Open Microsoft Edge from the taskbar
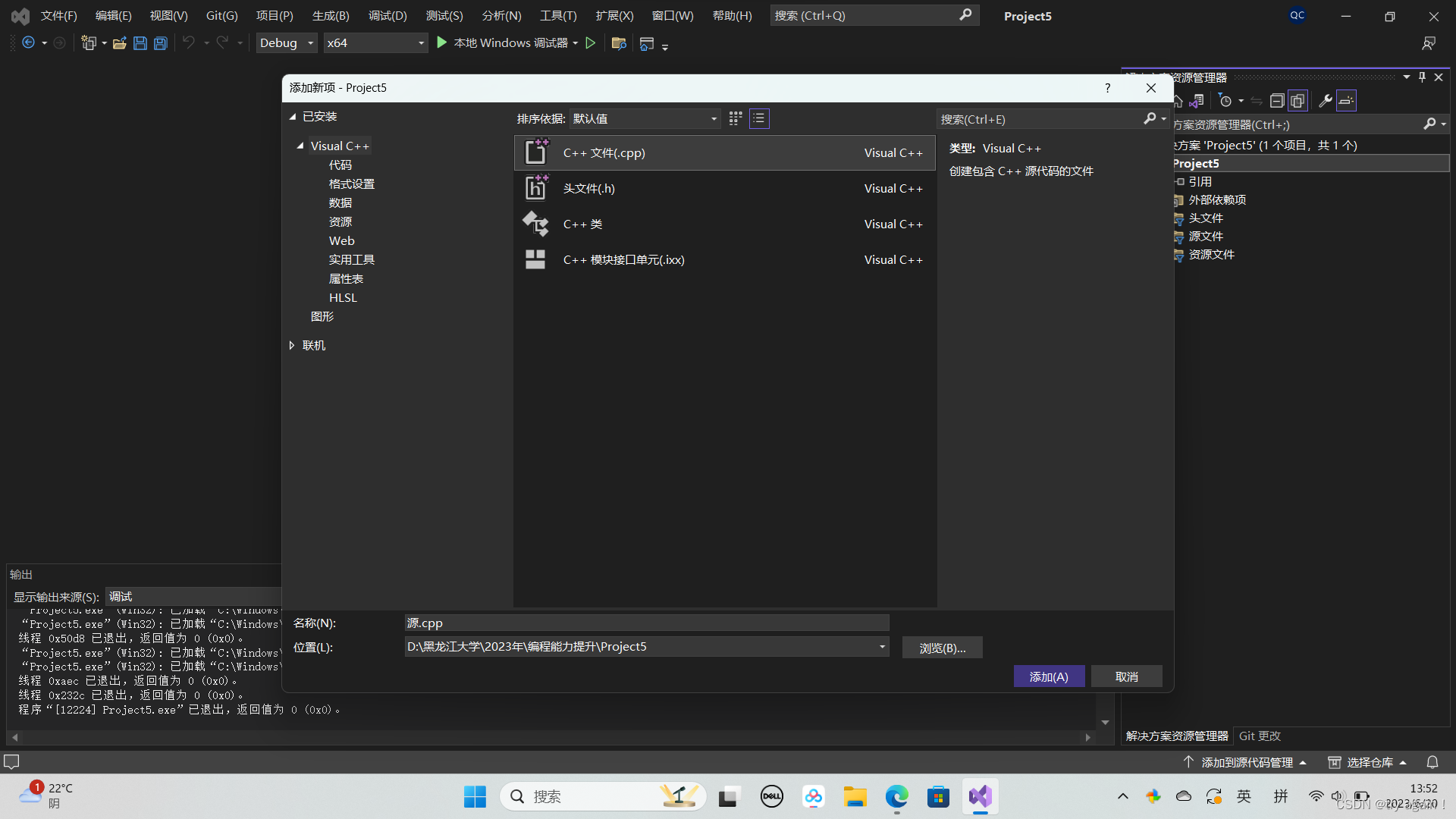 tap(896, 796)
